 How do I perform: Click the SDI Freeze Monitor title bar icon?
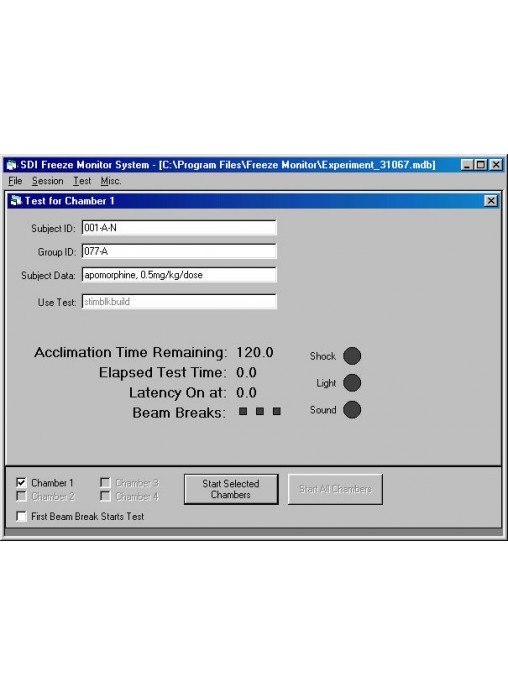(12, 165)
